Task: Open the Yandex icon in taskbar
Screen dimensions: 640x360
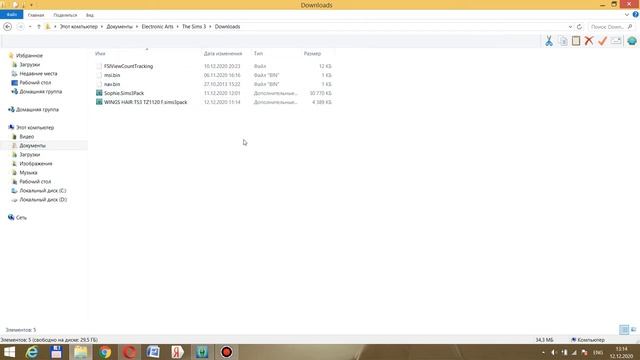Action: click(x=177, y=352)
